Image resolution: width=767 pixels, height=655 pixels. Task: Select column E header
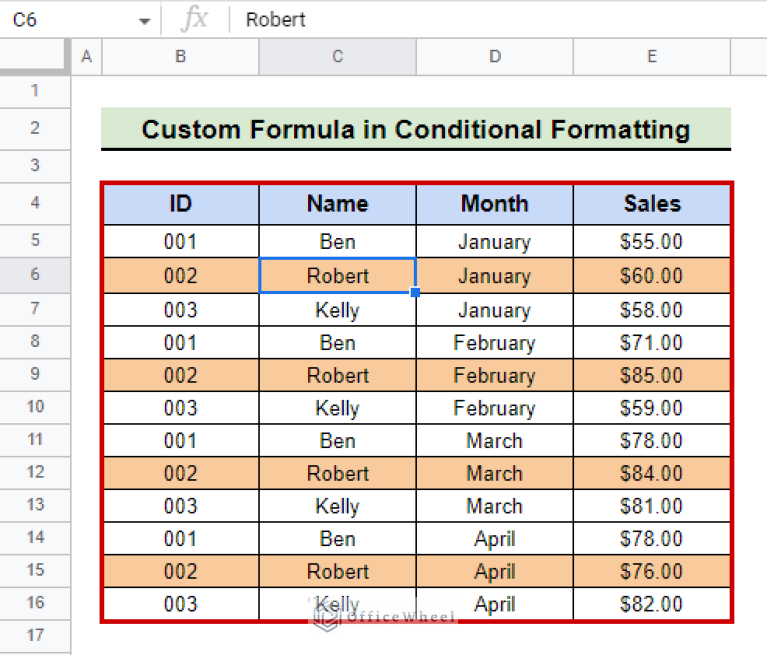tap(651, 57)
